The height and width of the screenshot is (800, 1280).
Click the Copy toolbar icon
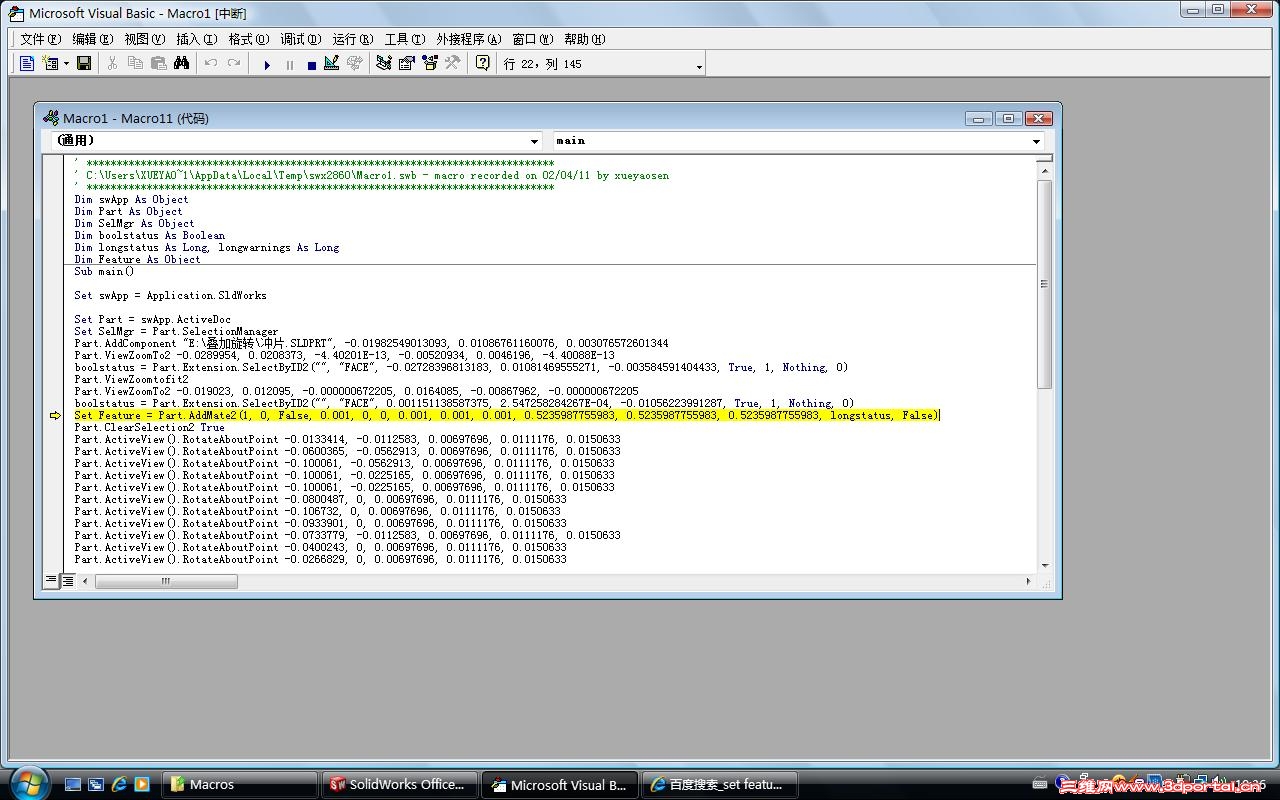(135, 63)
